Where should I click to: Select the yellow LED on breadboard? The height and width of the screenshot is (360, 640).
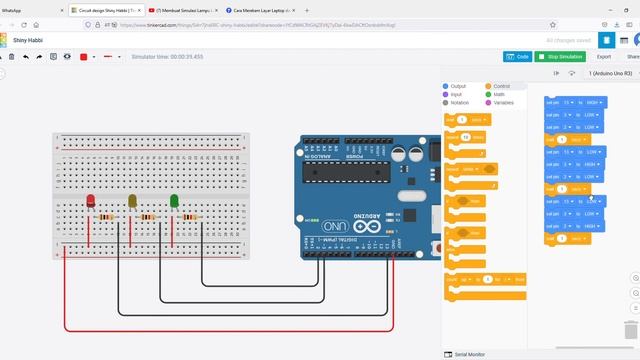[x=132, y=201]
